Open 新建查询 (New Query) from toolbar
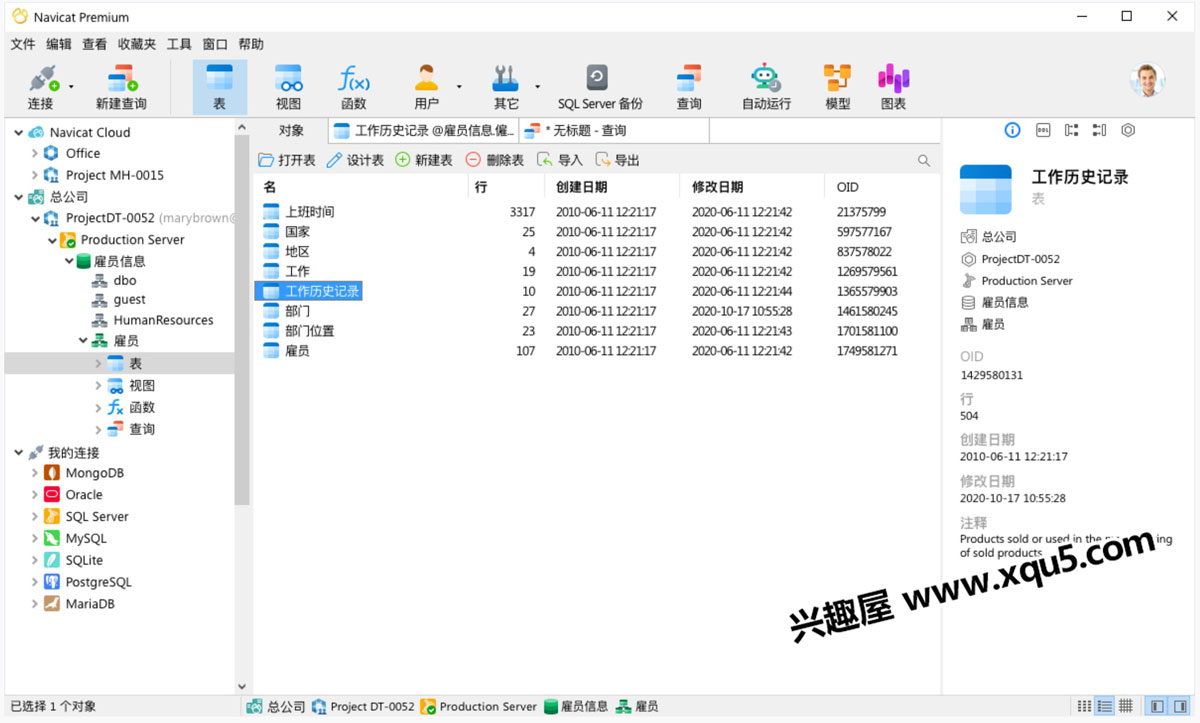Viewport: 1200px width, 723px height. click(121, 87)
